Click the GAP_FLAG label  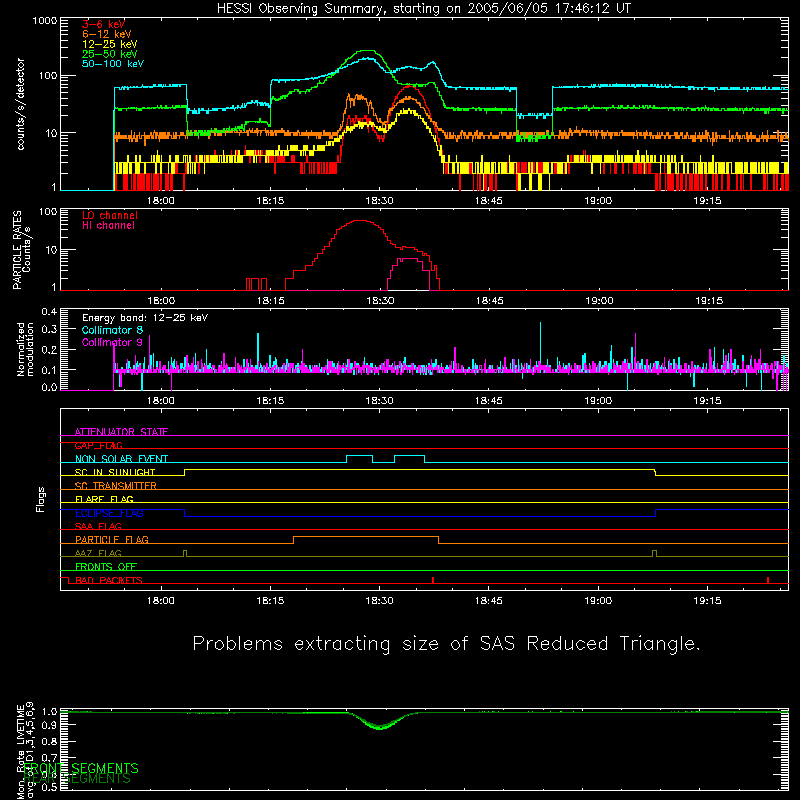pyautogui.click(x=98, y=445)
